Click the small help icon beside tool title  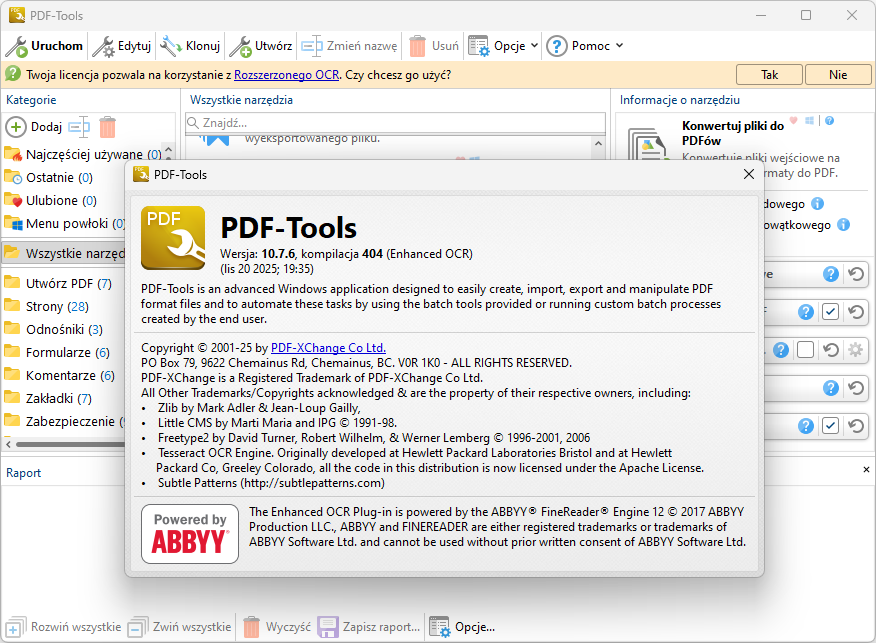click(x=830, y=121)
